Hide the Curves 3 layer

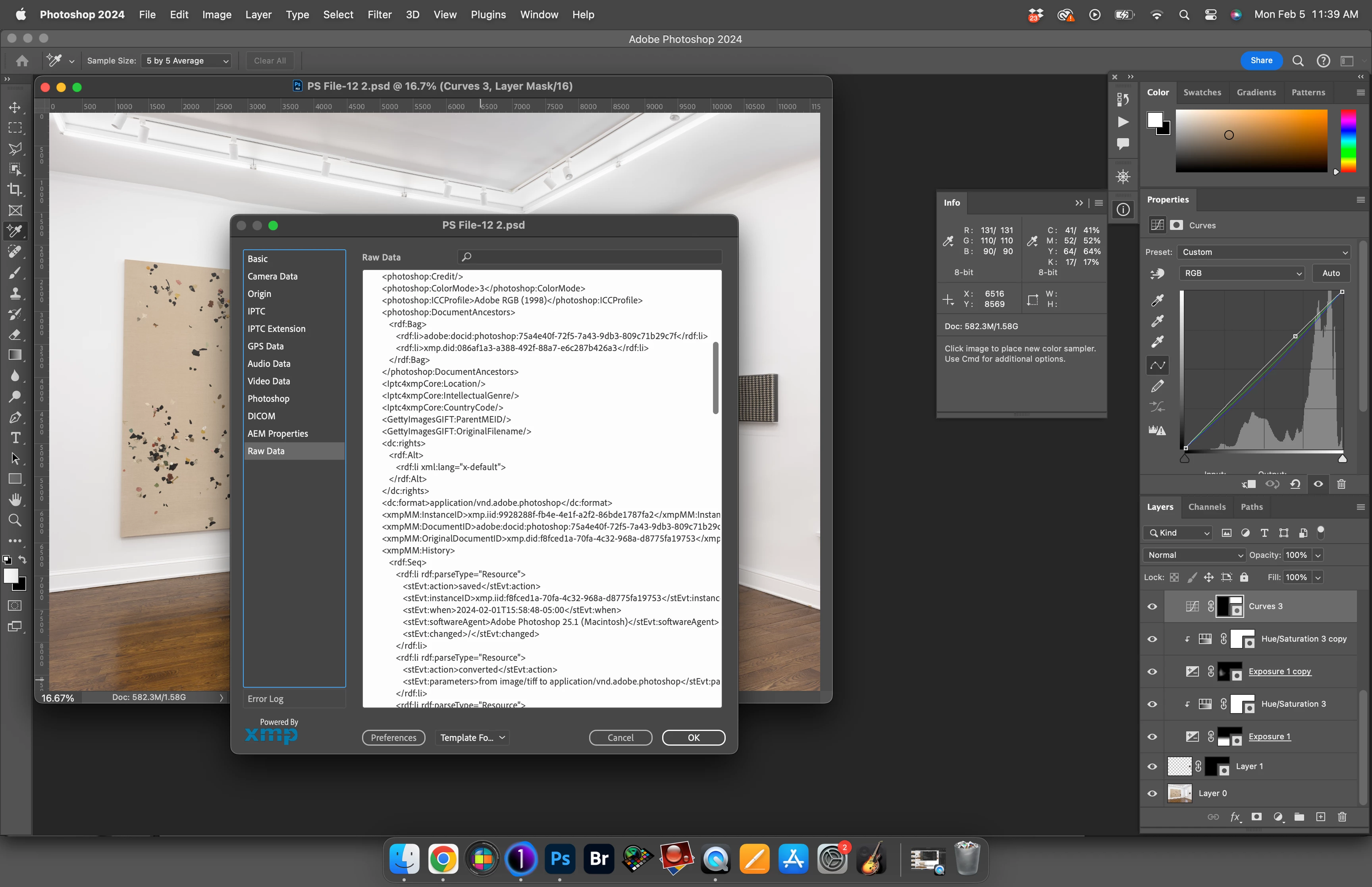(x=1152, y=607)
